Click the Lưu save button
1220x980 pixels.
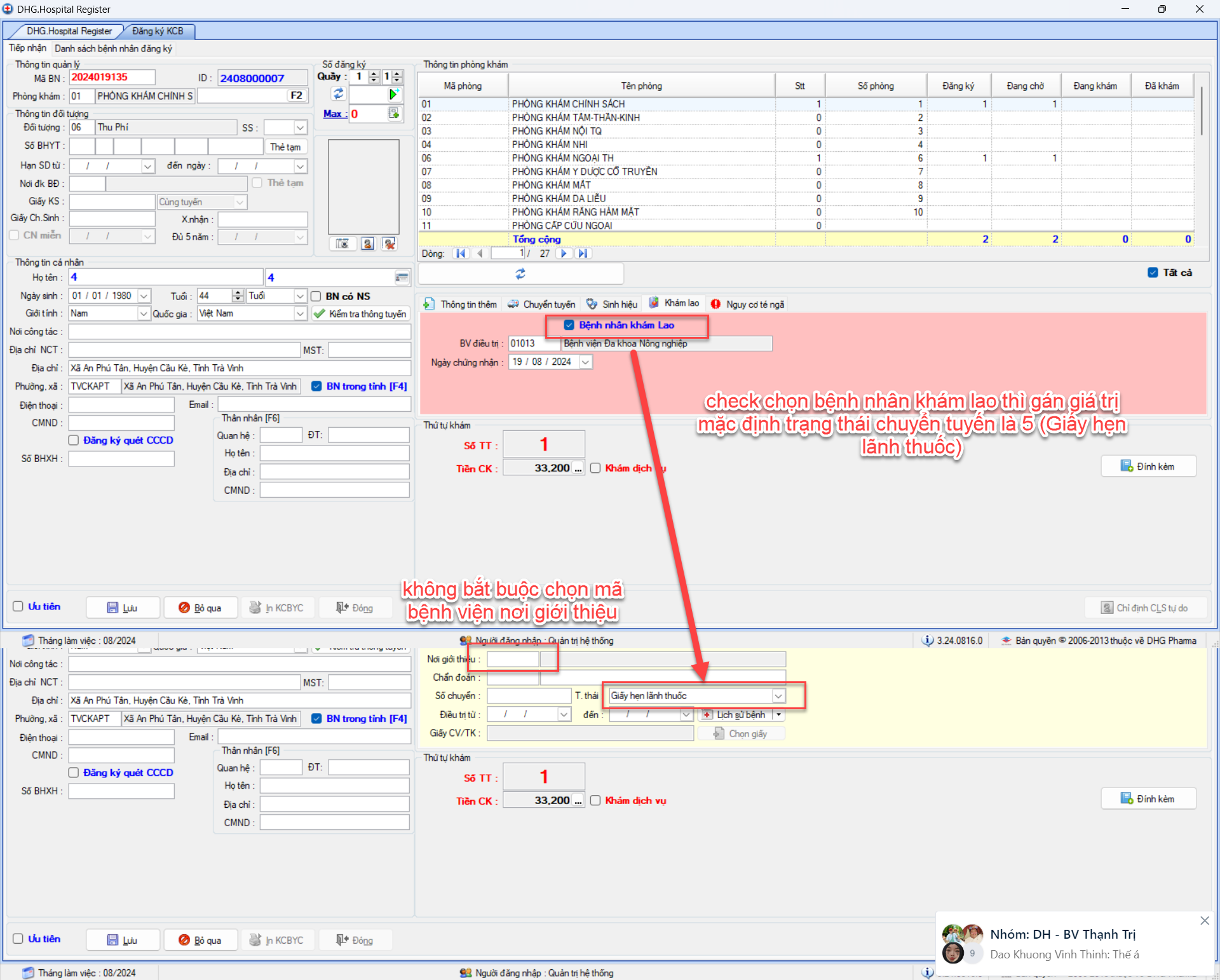123,608
